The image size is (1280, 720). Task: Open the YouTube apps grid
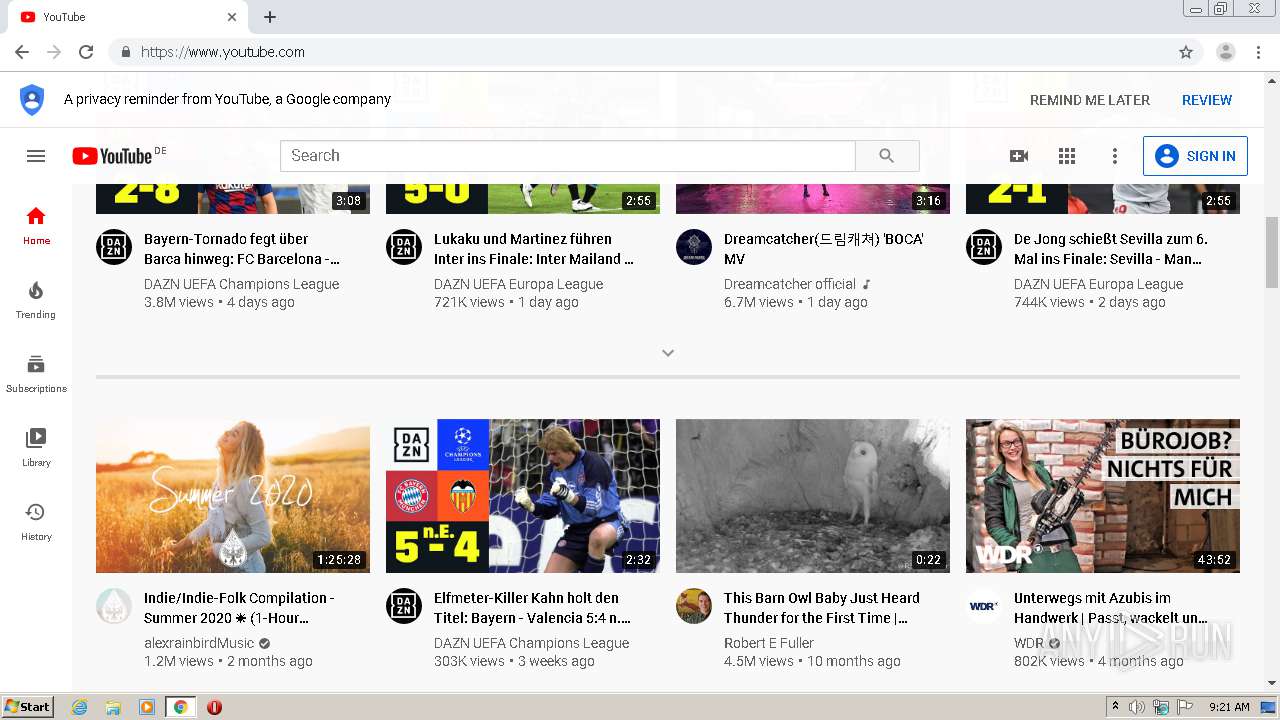(x=1067, y=156)
